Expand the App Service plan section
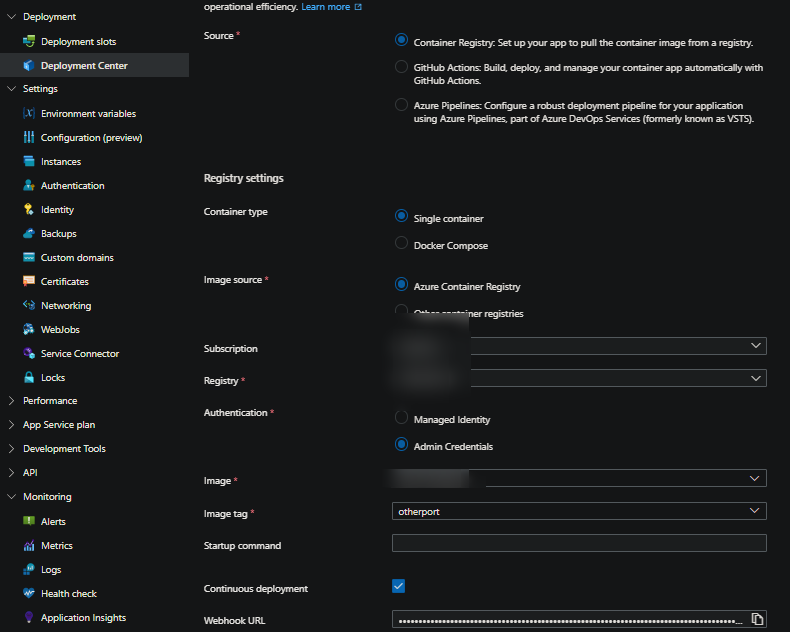This screenshot has height=632, width=790. coord(12,424)
